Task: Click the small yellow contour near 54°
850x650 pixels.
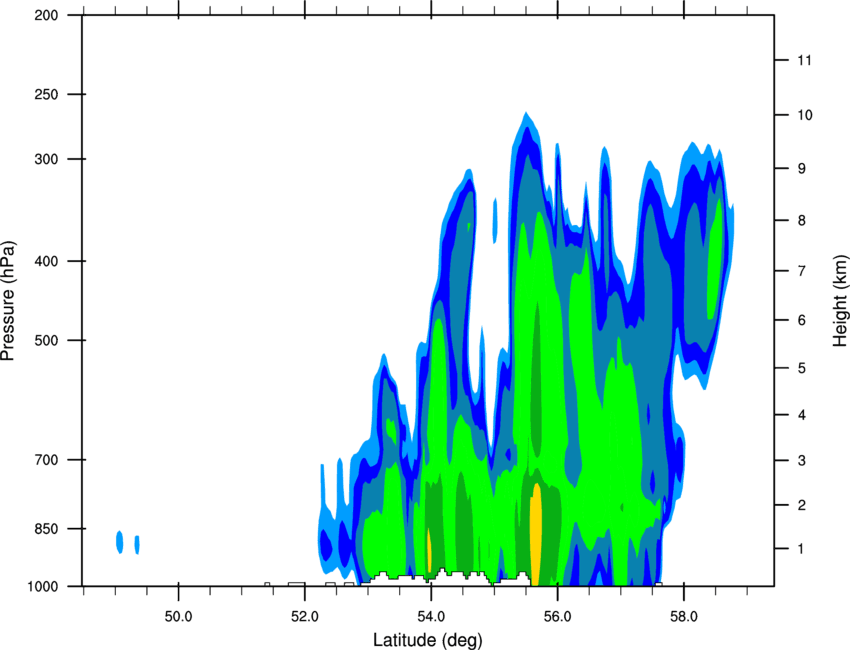Action: pos(429,550)
